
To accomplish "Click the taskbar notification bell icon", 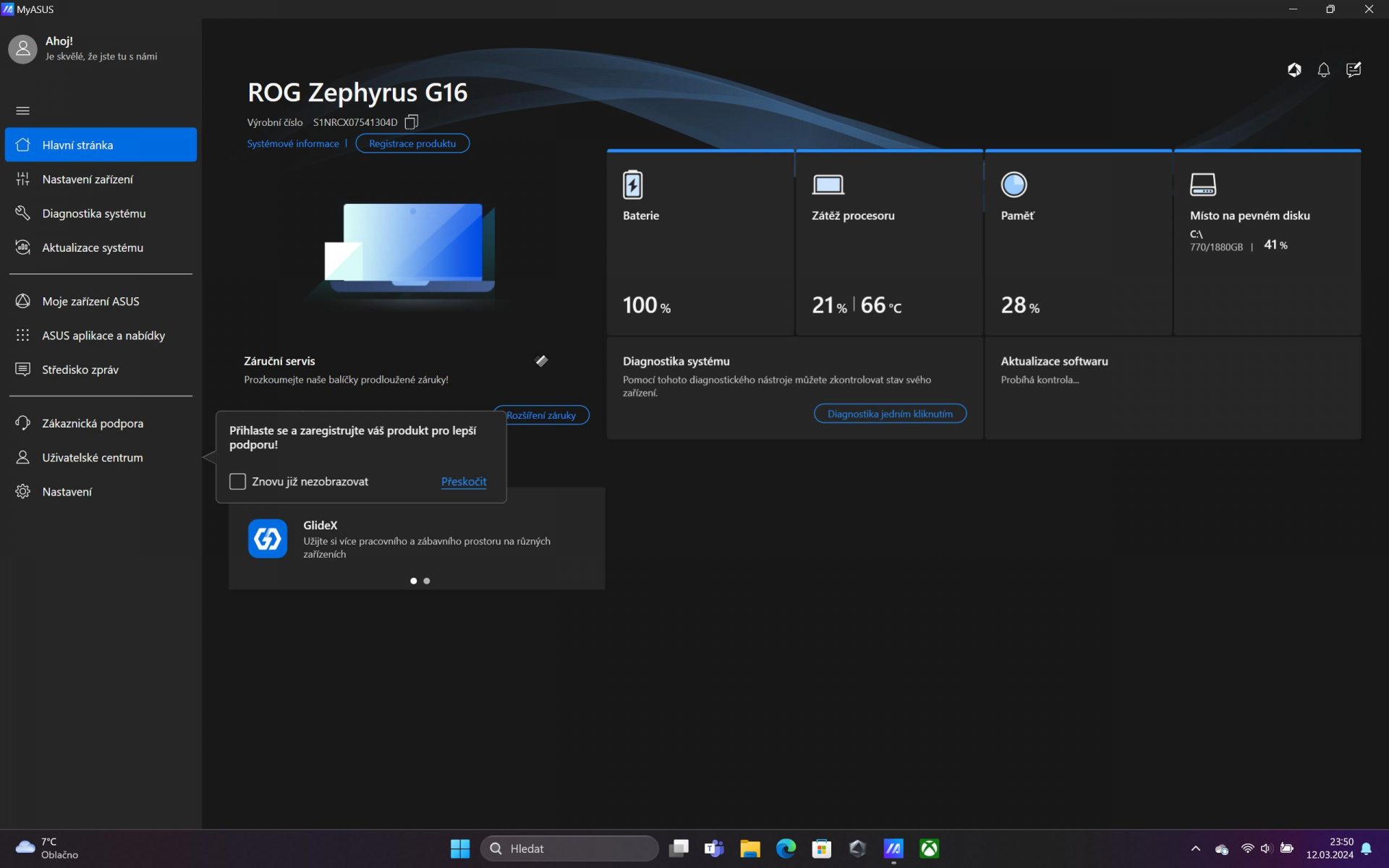I will 1367,848.
